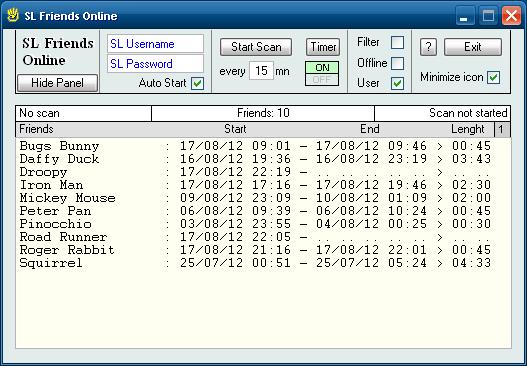Select the Peter Pan row
Viewport: 527px width, 366px height.
[x=255, y=211]
